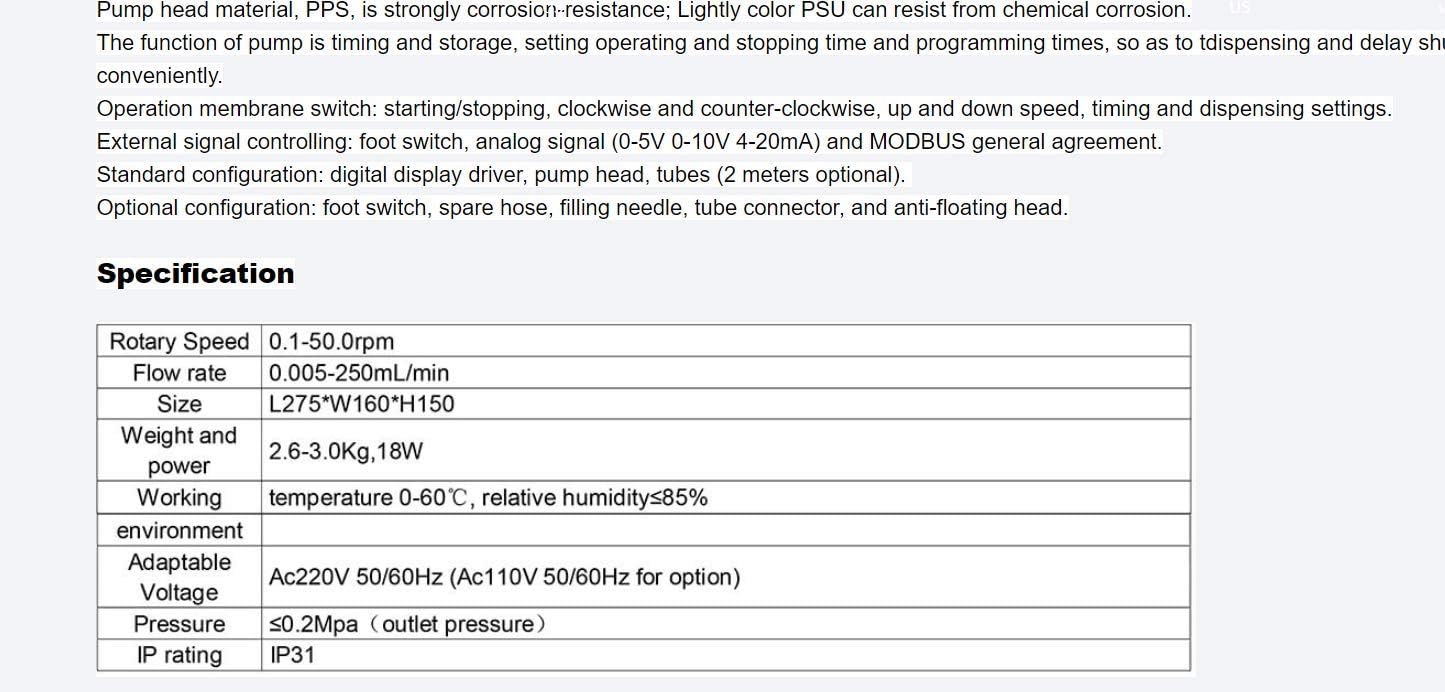The width and height of the screenshot is (1445, 692).
Task: Click the Pressure label cell
Action: [179, 624]
